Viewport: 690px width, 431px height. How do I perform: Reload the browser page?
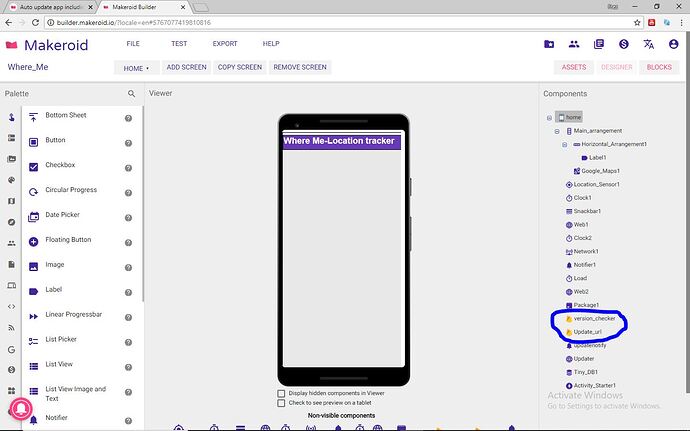coord(36,22)
